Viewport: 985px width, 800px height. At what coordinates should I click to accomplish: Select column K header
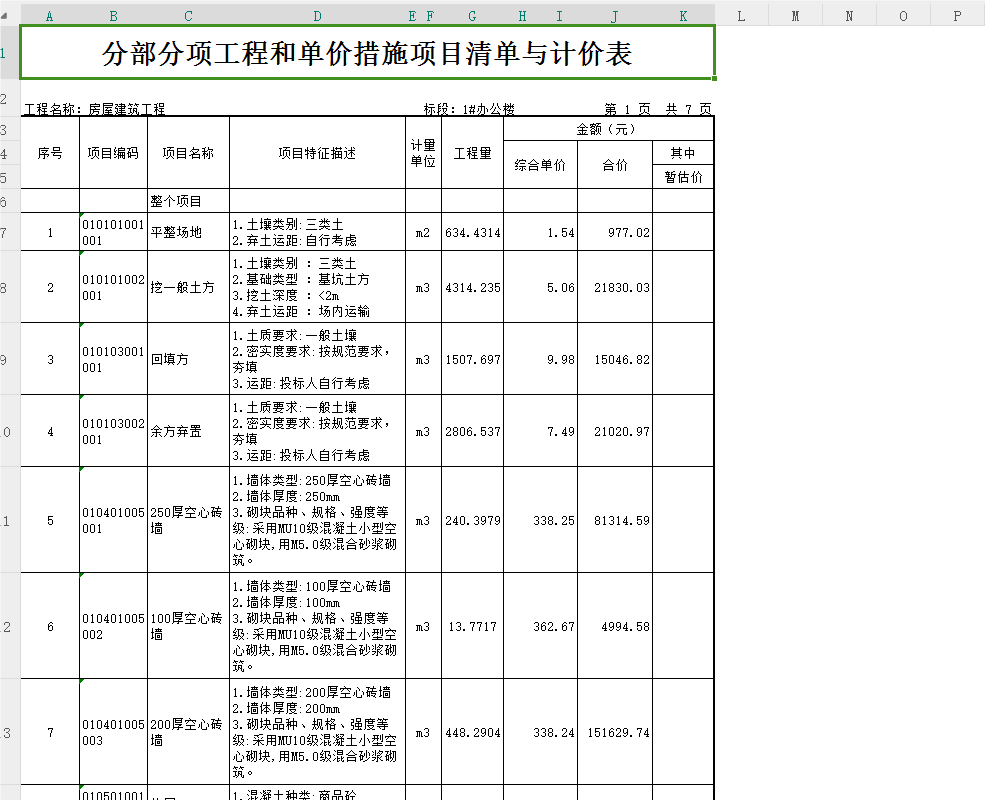point(683,16)
